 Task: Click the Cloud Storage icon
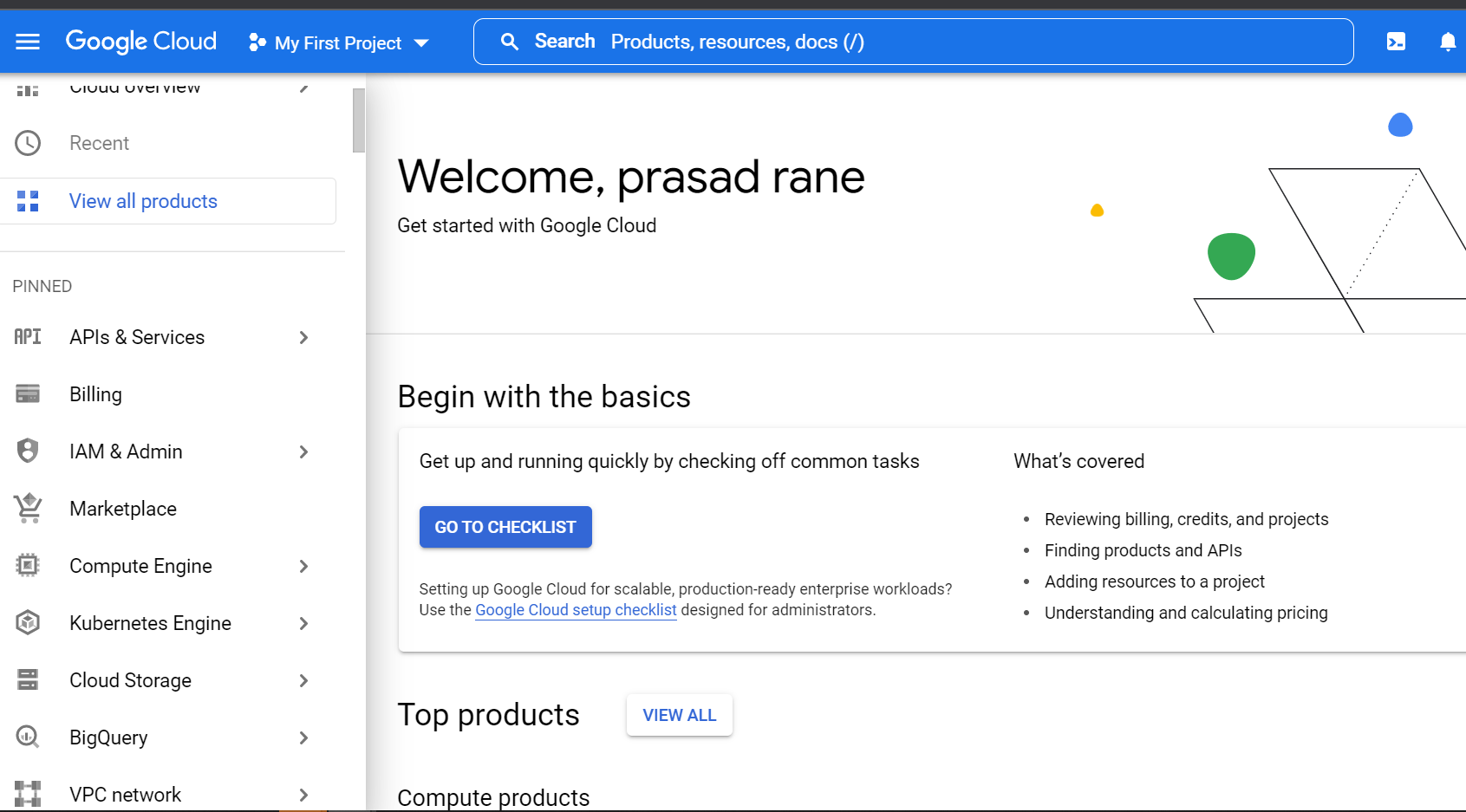click(x=28, y=680)
